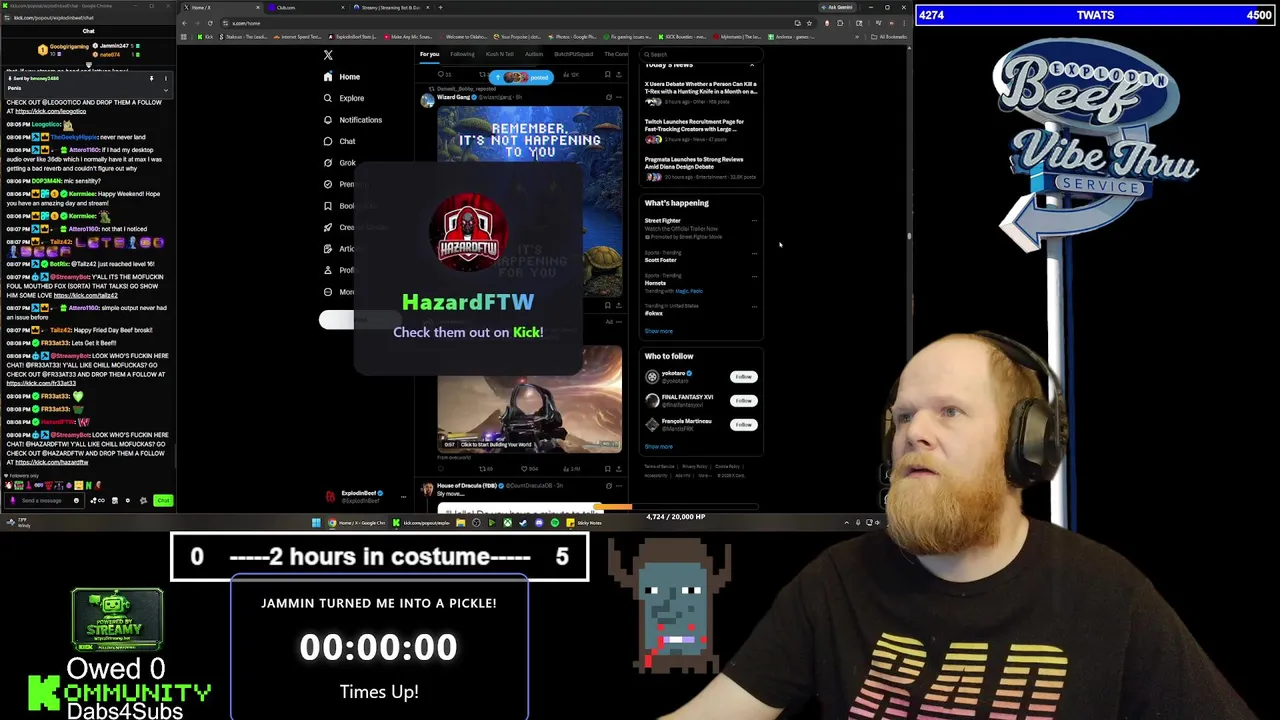1280x720 pixels.
Task: Unpin the pinned chat message
Action: tap(152, 78)
